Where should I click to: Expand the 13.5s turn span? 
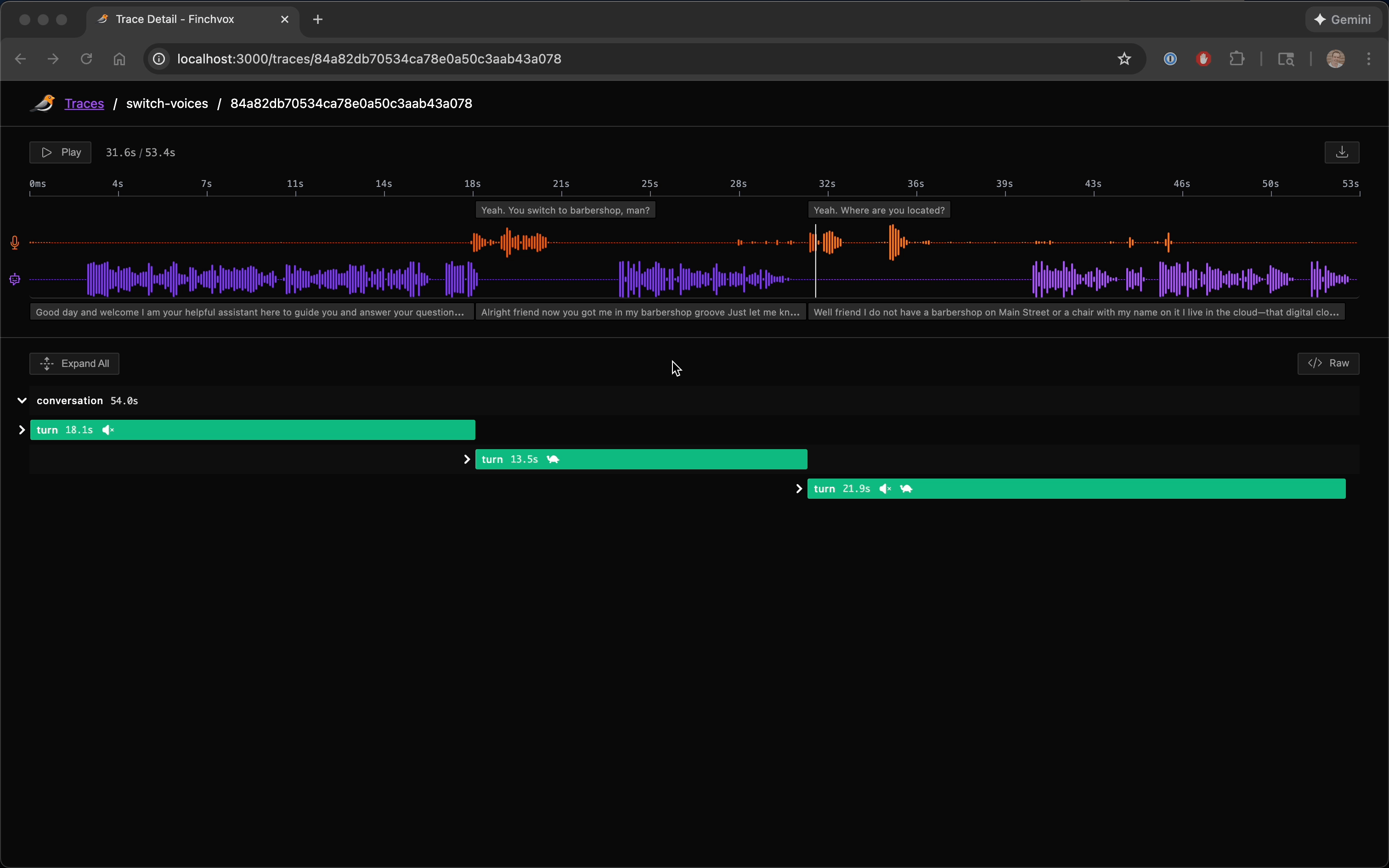pyautogui.click(x=467, y=459)
